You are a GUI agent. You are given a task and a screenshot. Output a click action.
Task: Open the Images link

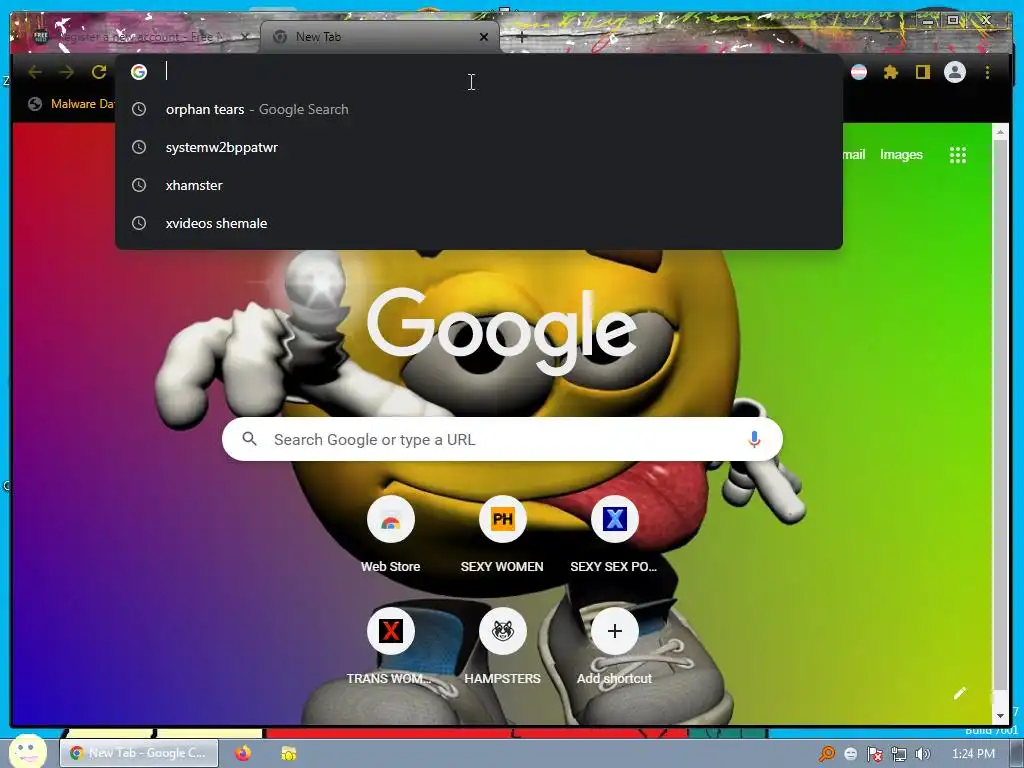coord(901,155)
